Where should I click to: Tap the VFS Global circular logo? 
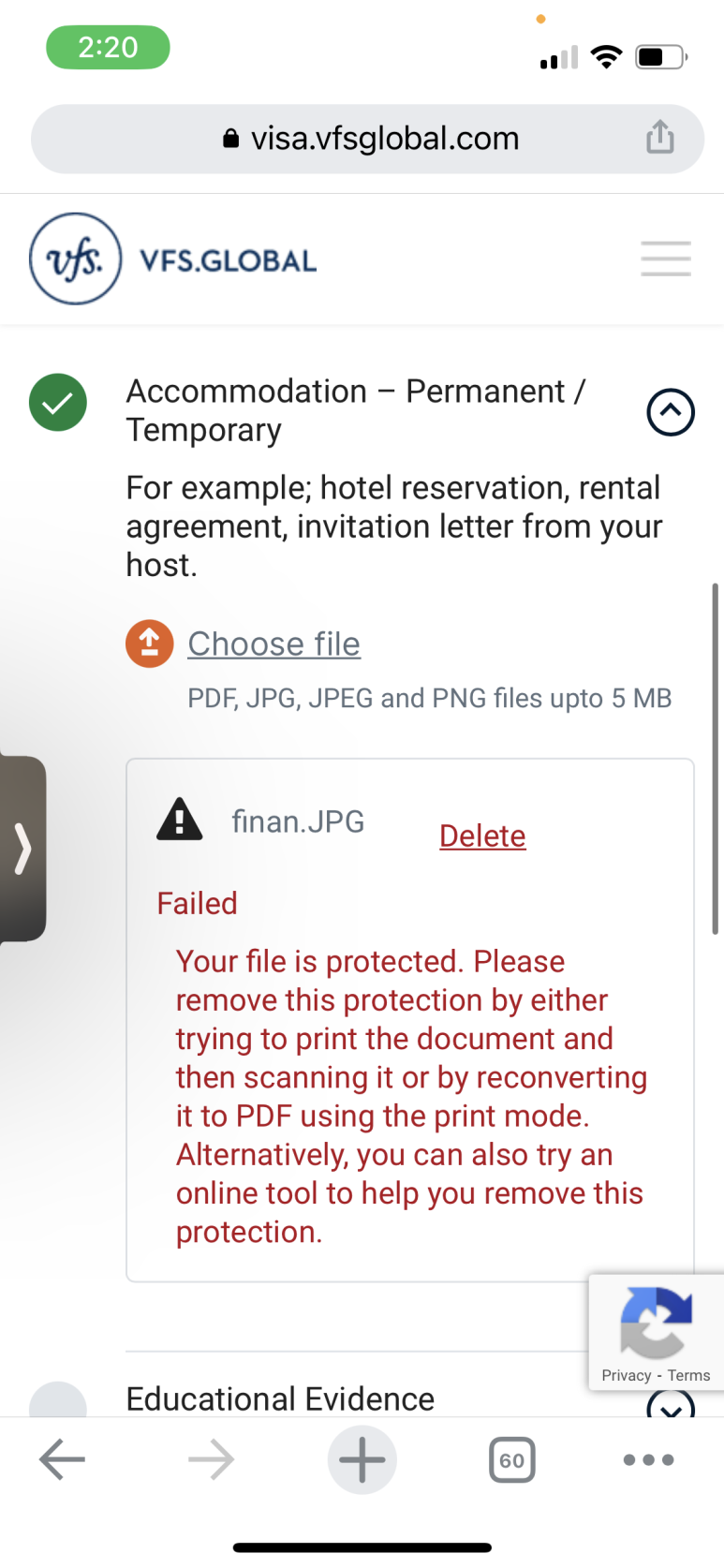(76, 259)
